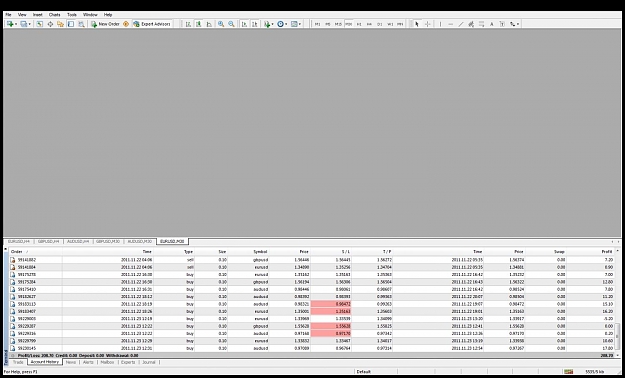
Task: Click New Order button
Action: point(105,24)
